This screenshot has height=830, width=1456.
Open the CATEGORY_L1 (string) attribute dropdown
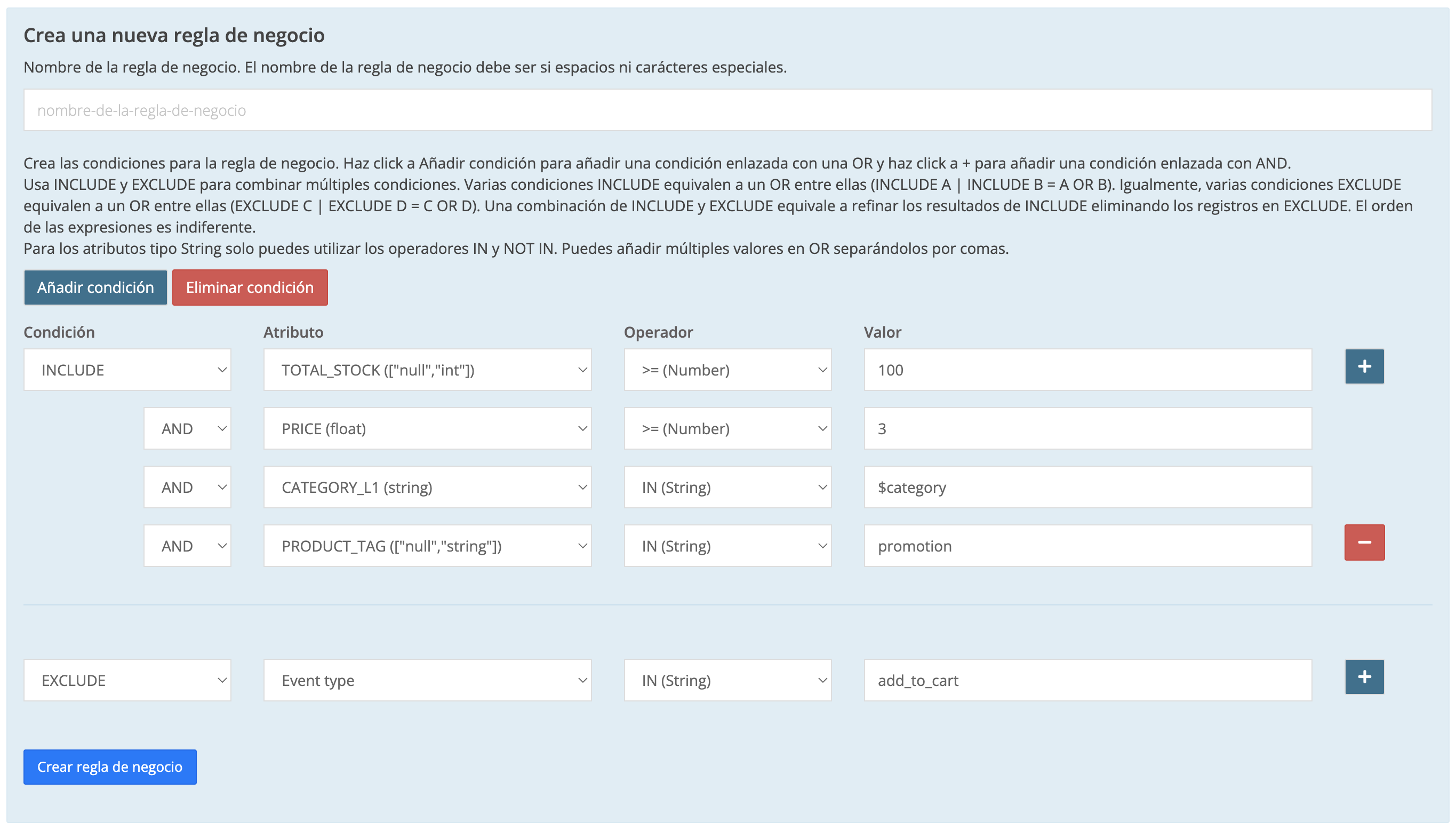tap(427, 488)
